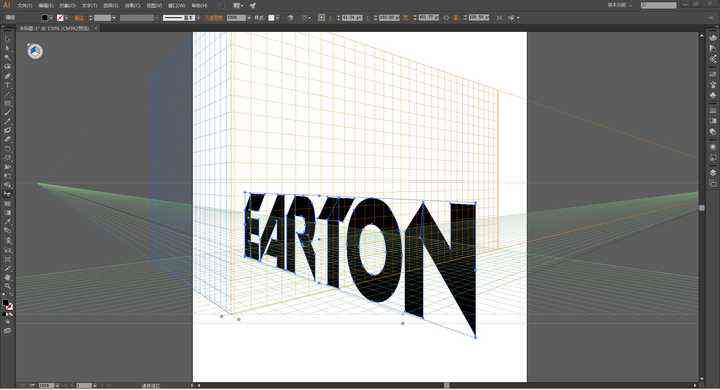Image resolution: width=720 pixels, height=390 pixels.
Task: Select the Lasso tool
Action: pyautogui.click(x=7, y=67)
